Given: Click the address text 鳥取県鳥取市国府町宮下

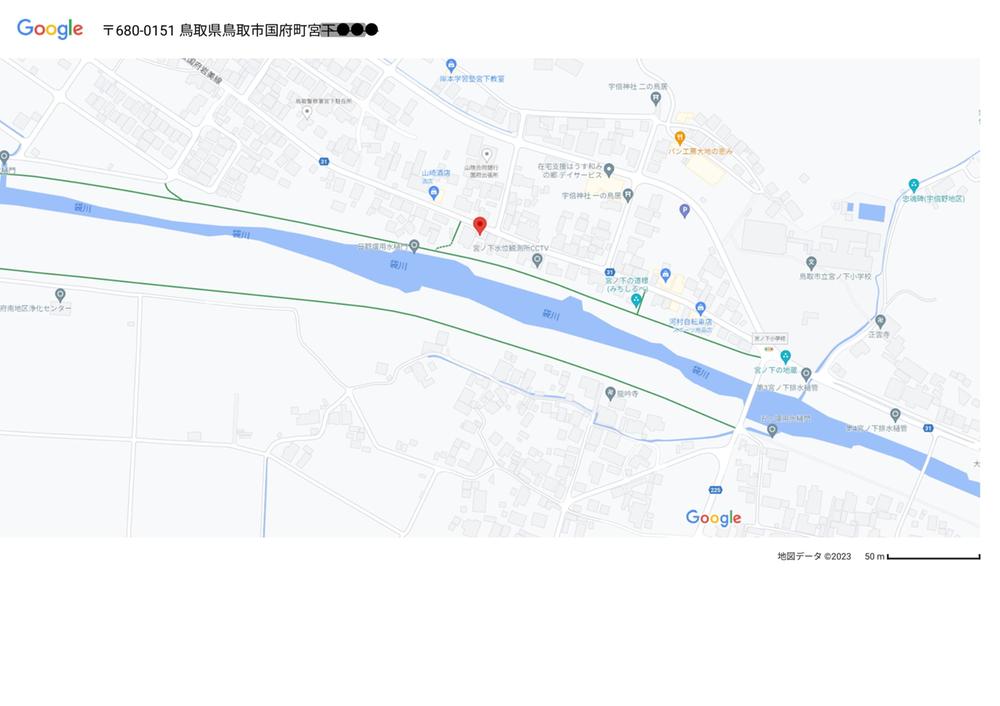Looking at the screenshot, I should click(x=250, y=30).
